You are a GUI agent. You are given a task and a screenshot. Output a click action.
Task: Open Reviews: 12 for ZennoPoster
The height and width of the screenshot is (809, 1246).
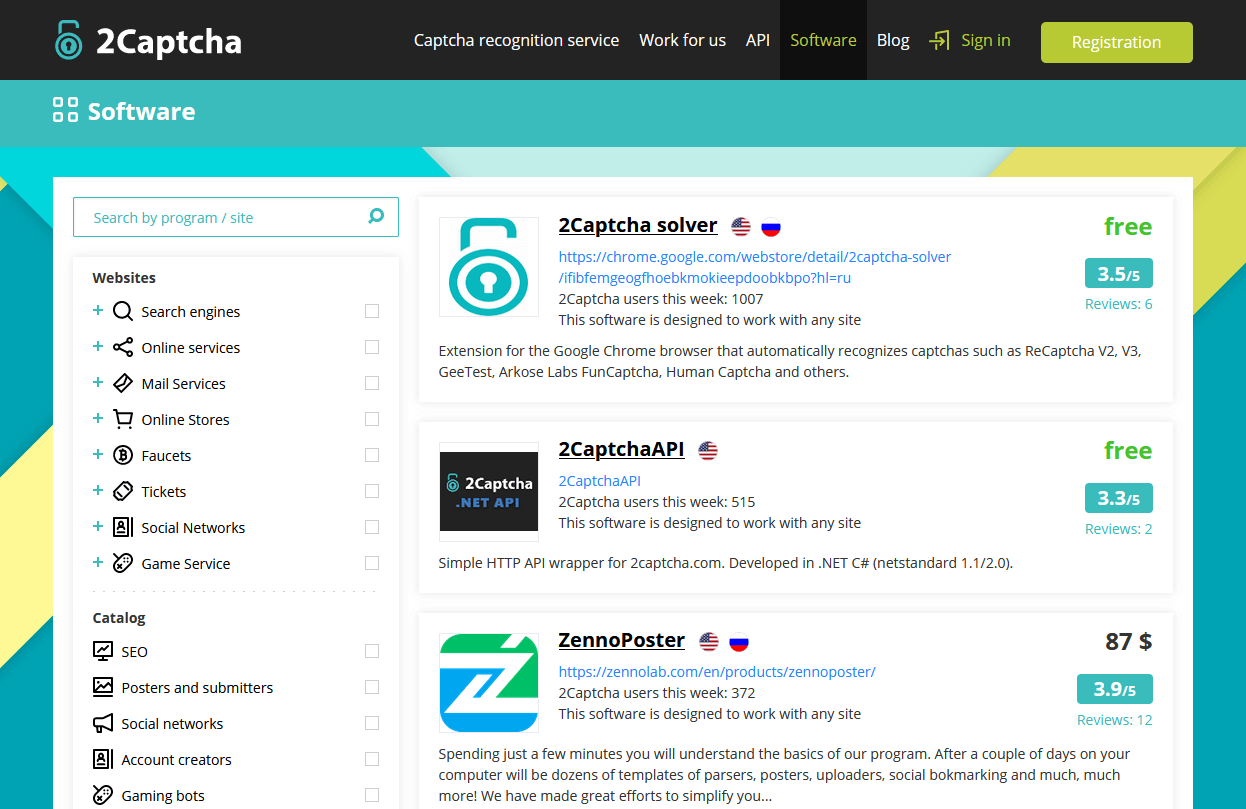[1114, 720]
